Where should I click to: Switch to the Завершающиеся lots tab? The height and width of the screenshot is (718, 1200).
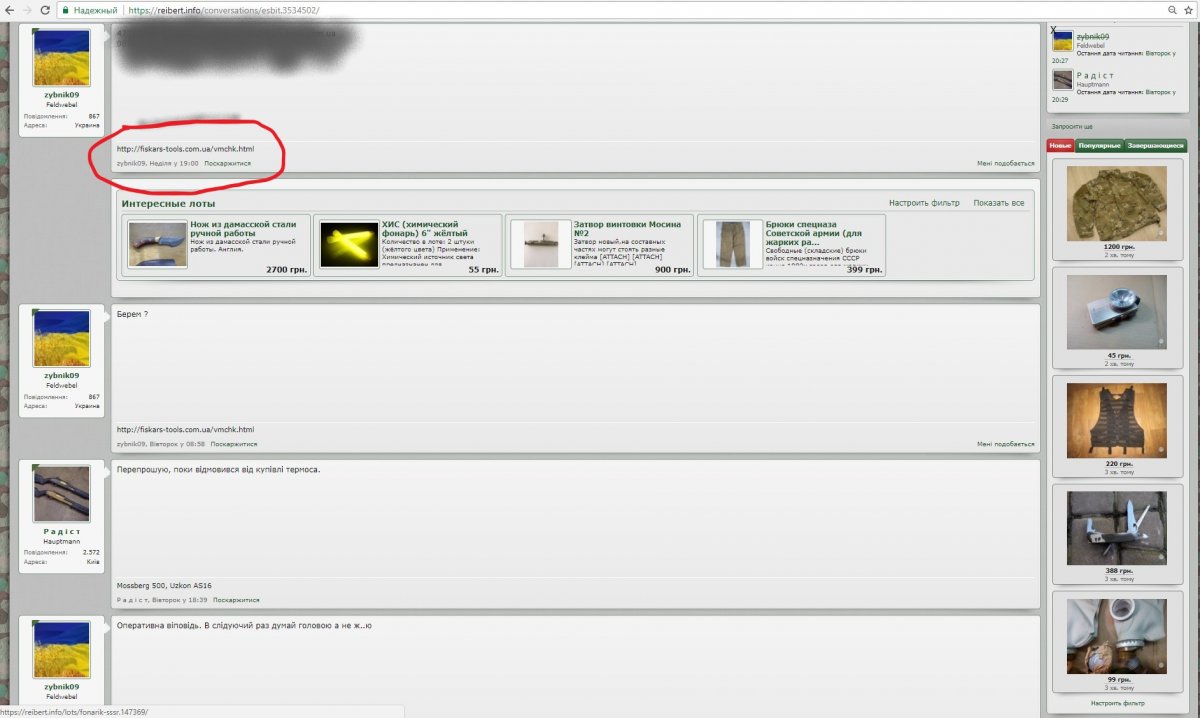(1156, 146)
